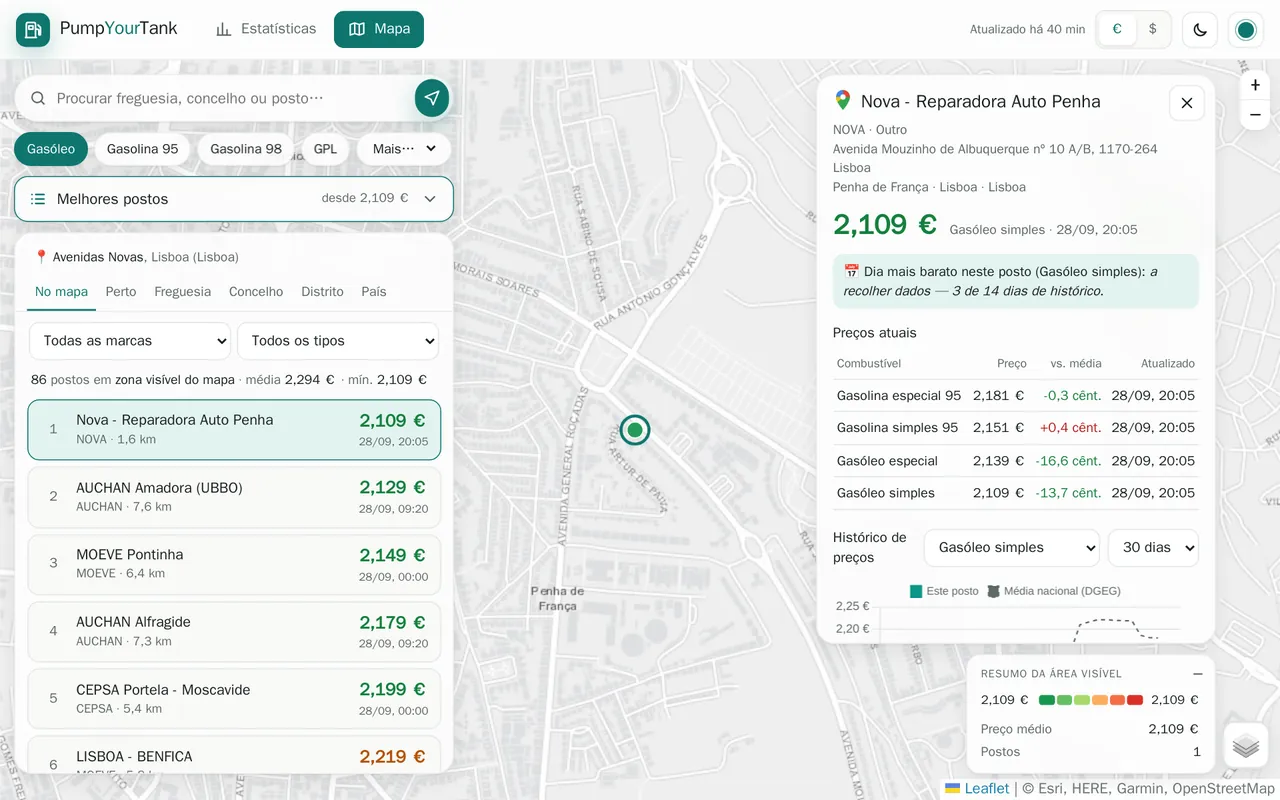Screen dimensions: 1280x800
Task: Select the AUCHAN Amadora (UBBO) station
Action: [234, 497]
